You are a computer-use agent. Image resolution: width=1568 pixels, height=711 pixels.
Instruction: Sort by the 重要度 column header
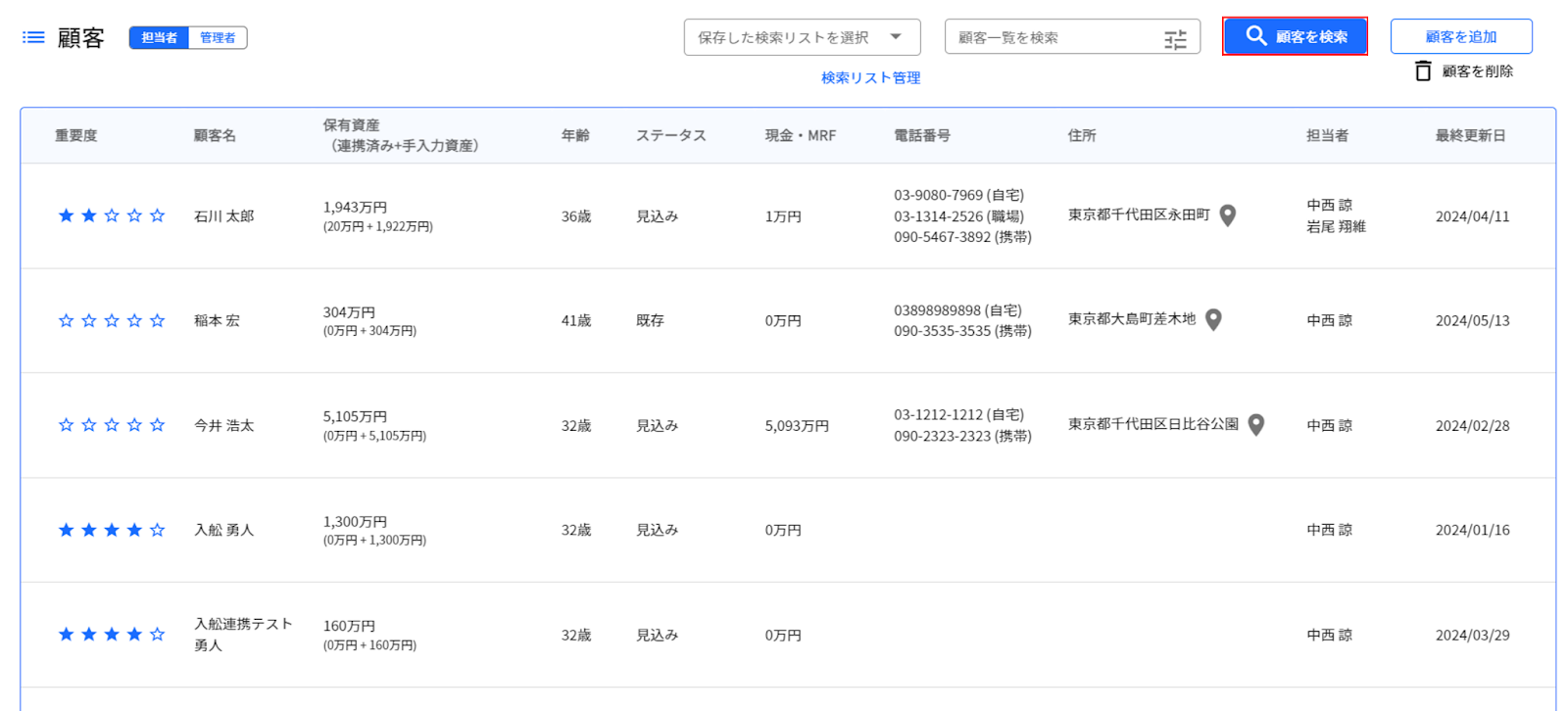coord(76,135)
